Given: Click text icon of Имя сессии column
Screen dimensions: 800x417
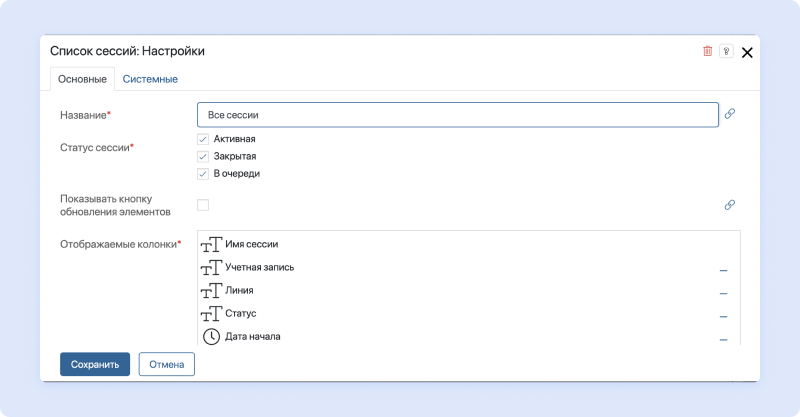Looking at the screenshot, I should [x=211, y=244].
